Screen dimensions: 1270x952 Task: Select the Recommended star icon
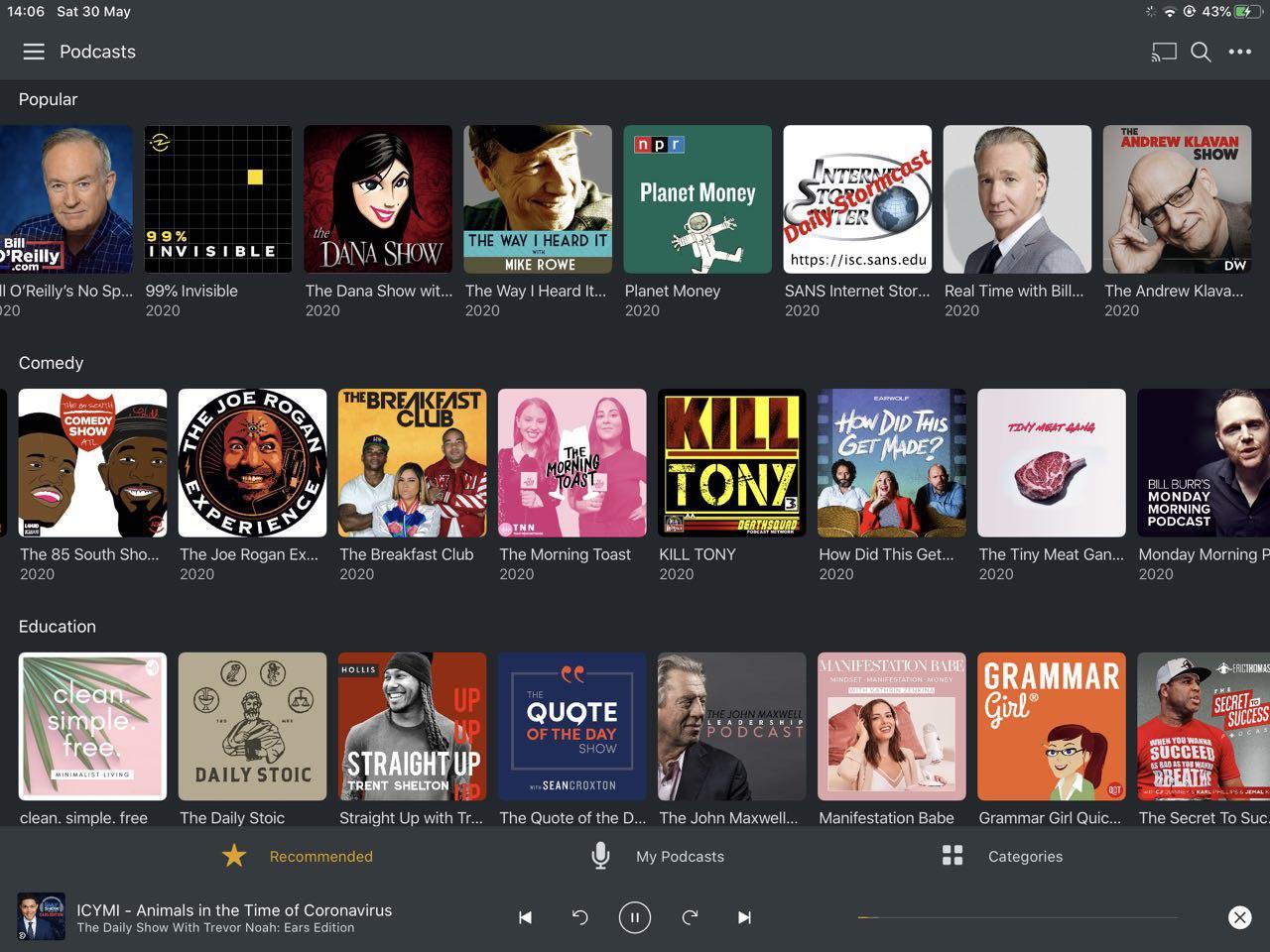tap(234, 856)
